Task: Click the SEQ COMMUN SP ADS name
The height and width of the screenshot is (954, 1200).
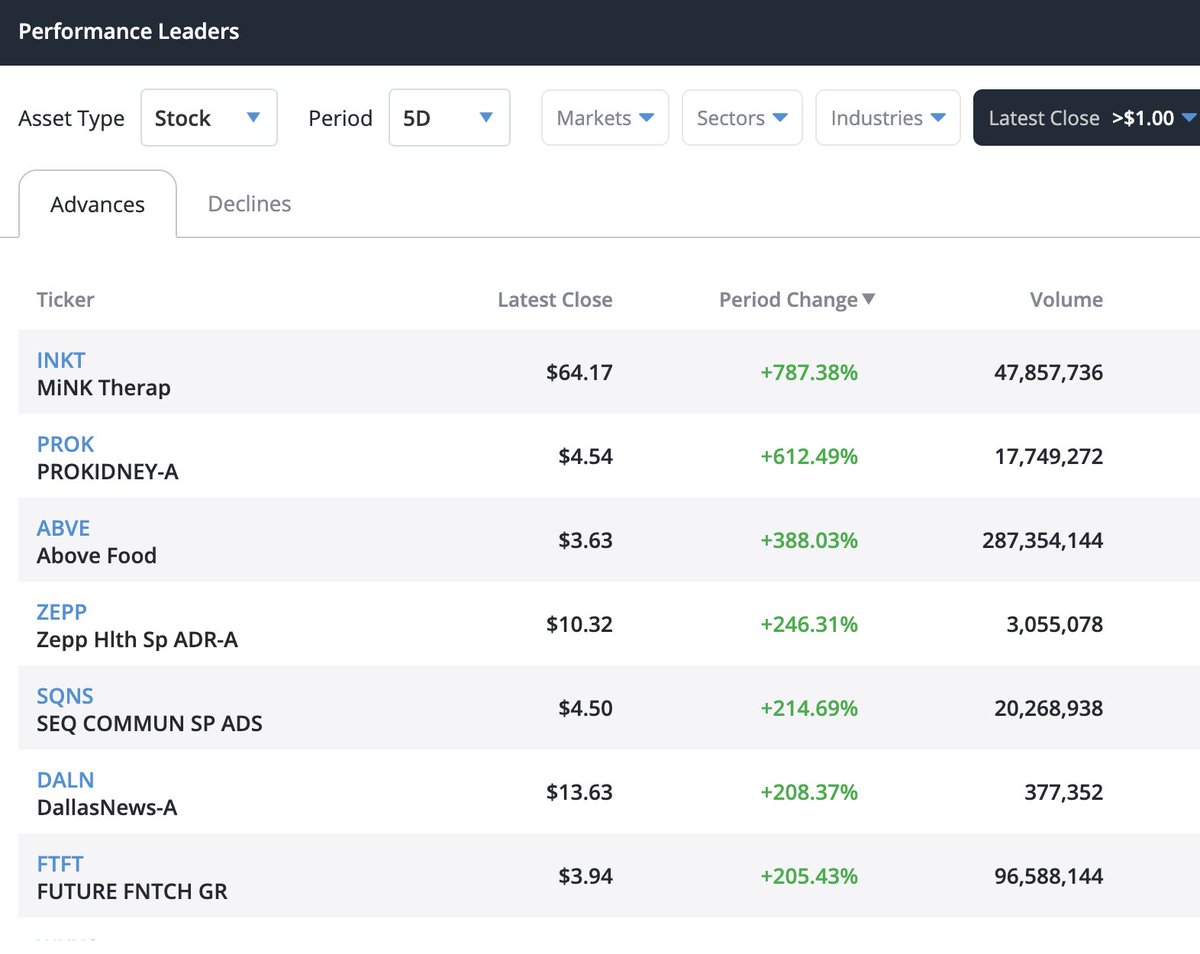Action: pos(150,723)
